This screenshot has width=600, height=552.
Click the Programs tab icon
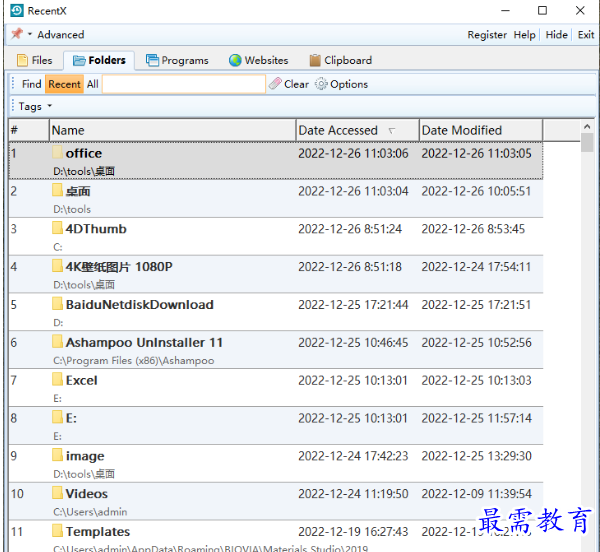152,60
